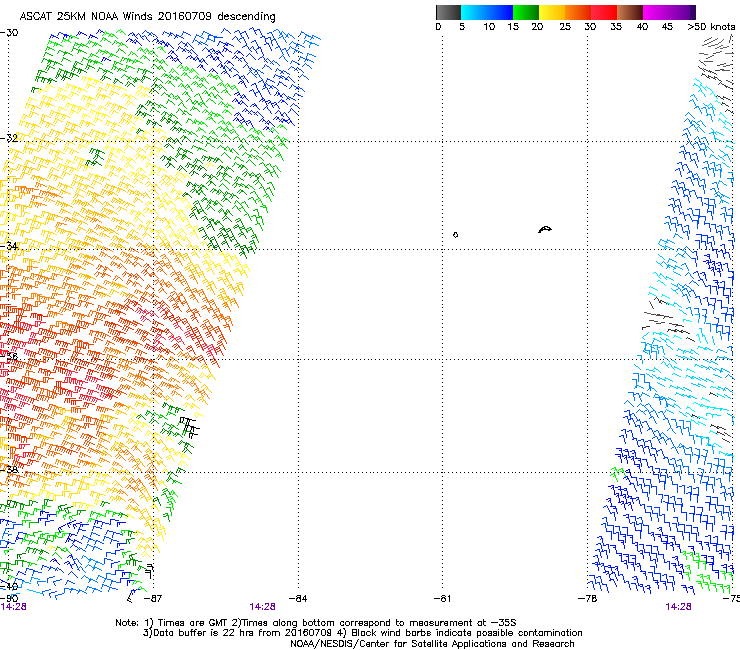Click the "-87" longitude axis label
Screen dimensions: 740x650
point(153,599)
